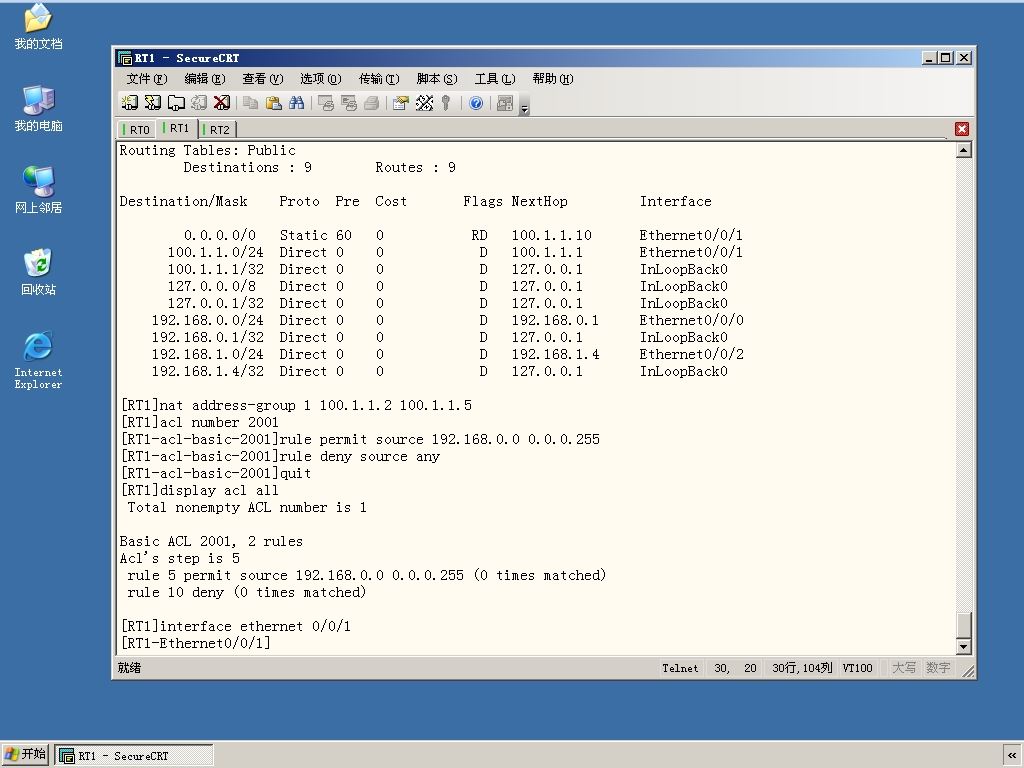The height and width of the screenshot is (768, 1024).
Task: Click the Paste clipboard icon
Action: [x=274, y=103]
